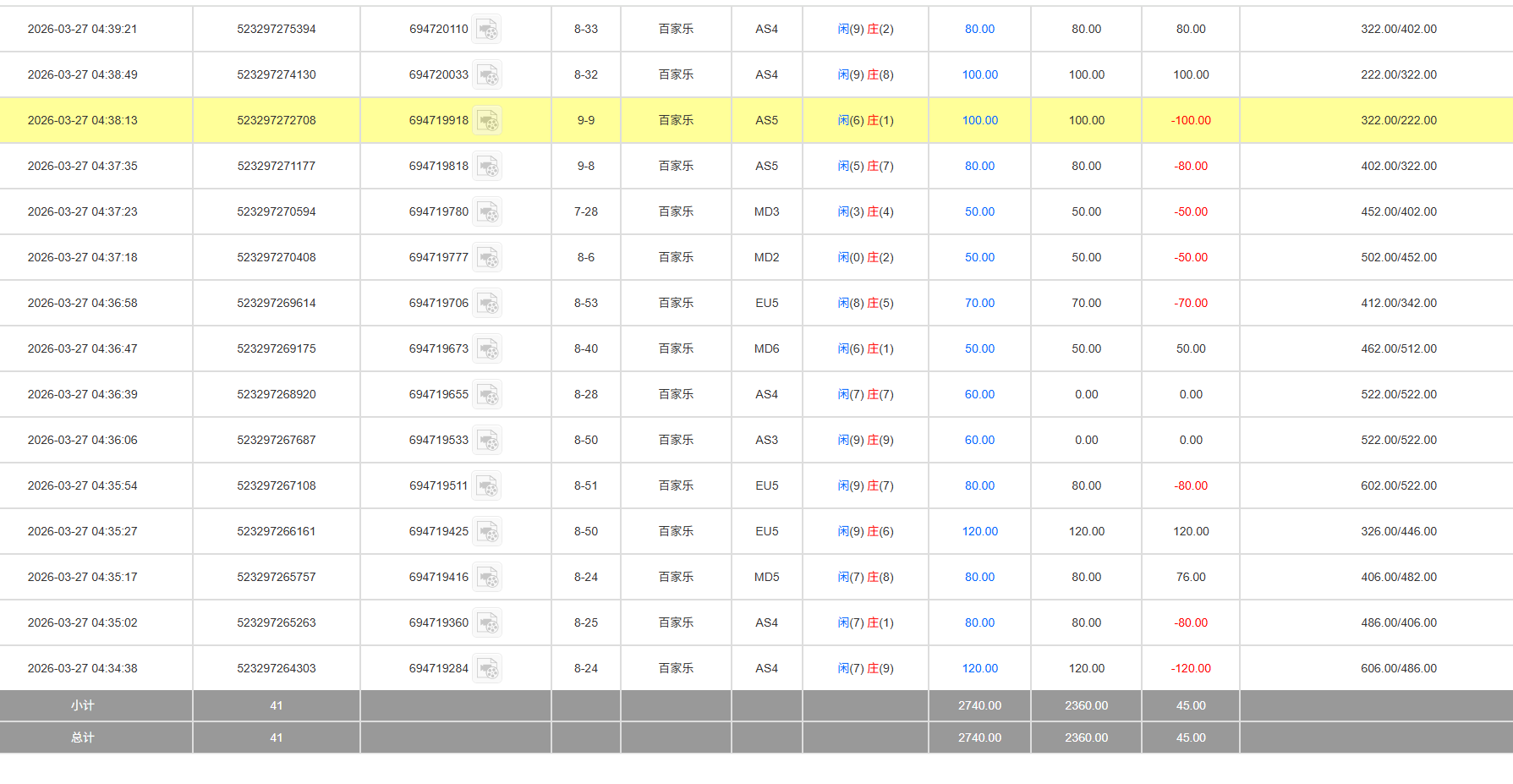Open result 闲(3) 庄(4) details

point(865,211)
